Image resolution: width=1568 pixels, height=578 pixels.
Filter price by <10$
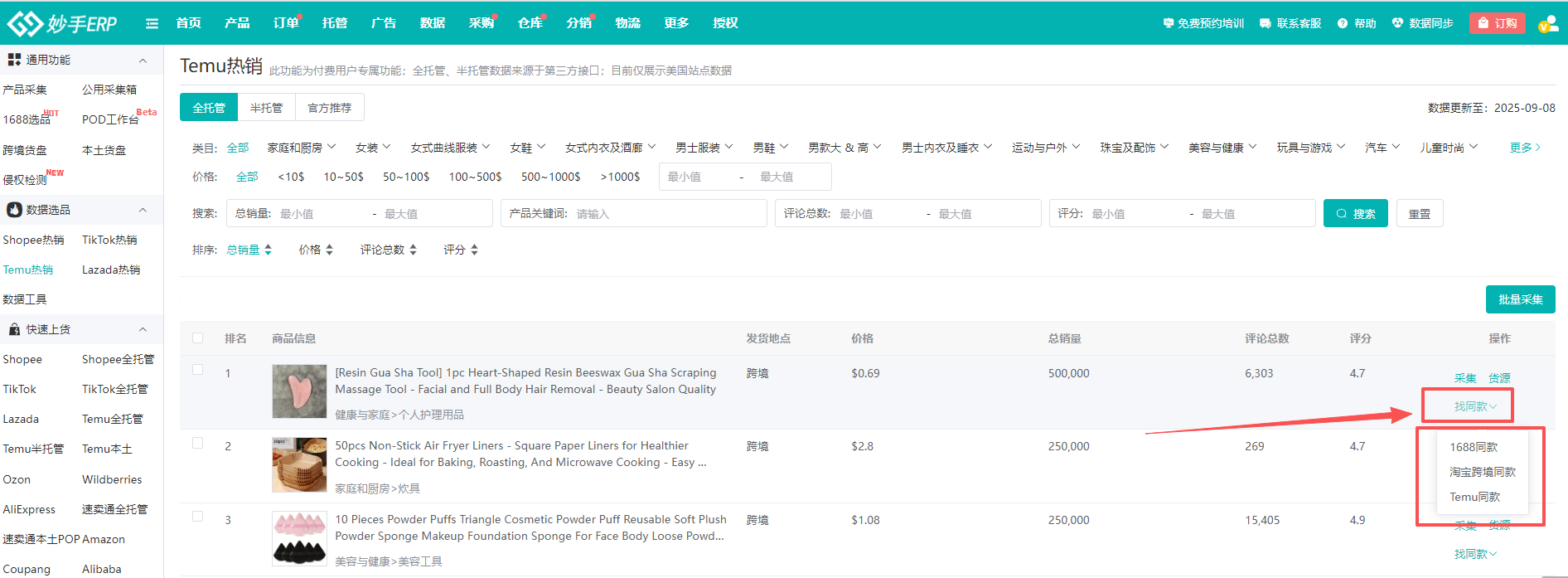click(291, 177)
